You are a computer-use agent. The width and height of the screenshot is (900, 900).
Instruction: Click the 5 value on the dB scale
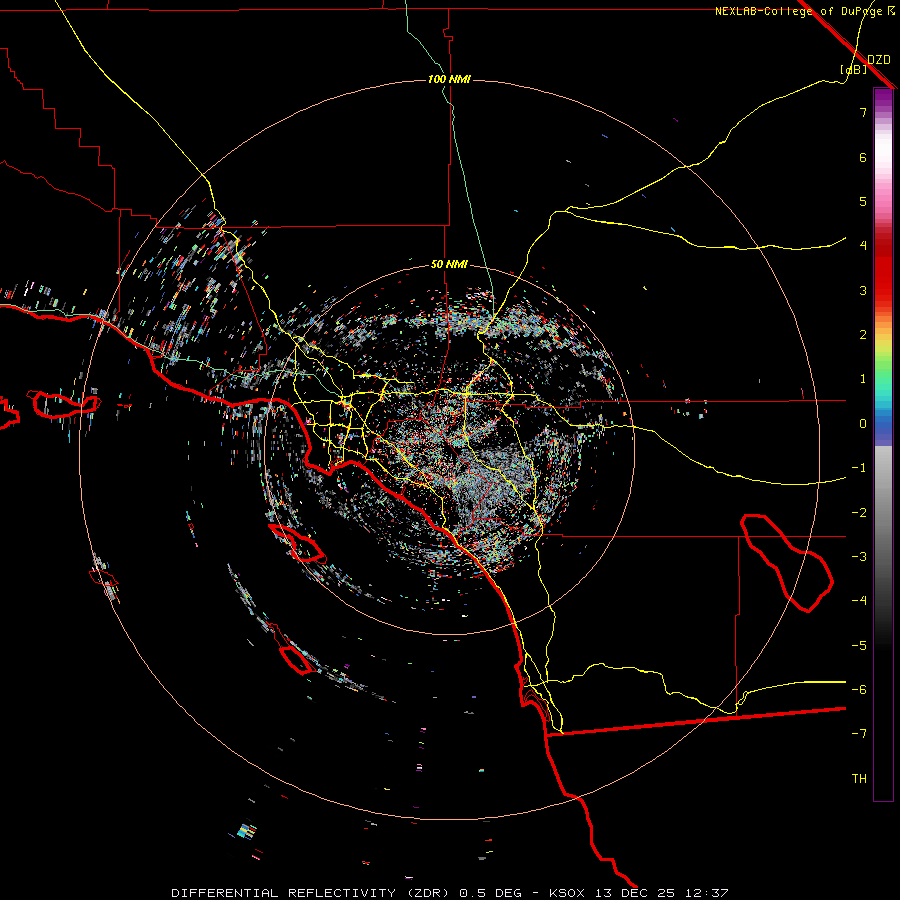863,201
